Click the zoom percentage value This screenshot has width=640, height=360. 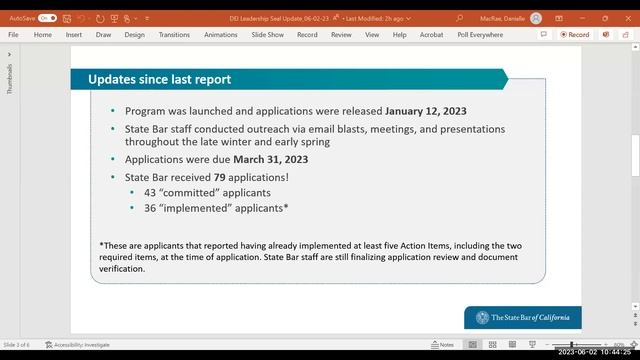619,345
